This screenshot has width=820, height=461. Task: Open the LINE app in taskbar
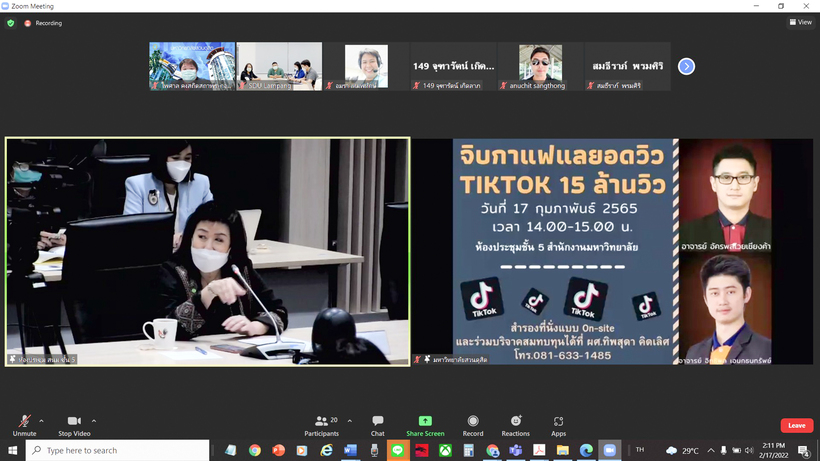(x=397, y=450)
